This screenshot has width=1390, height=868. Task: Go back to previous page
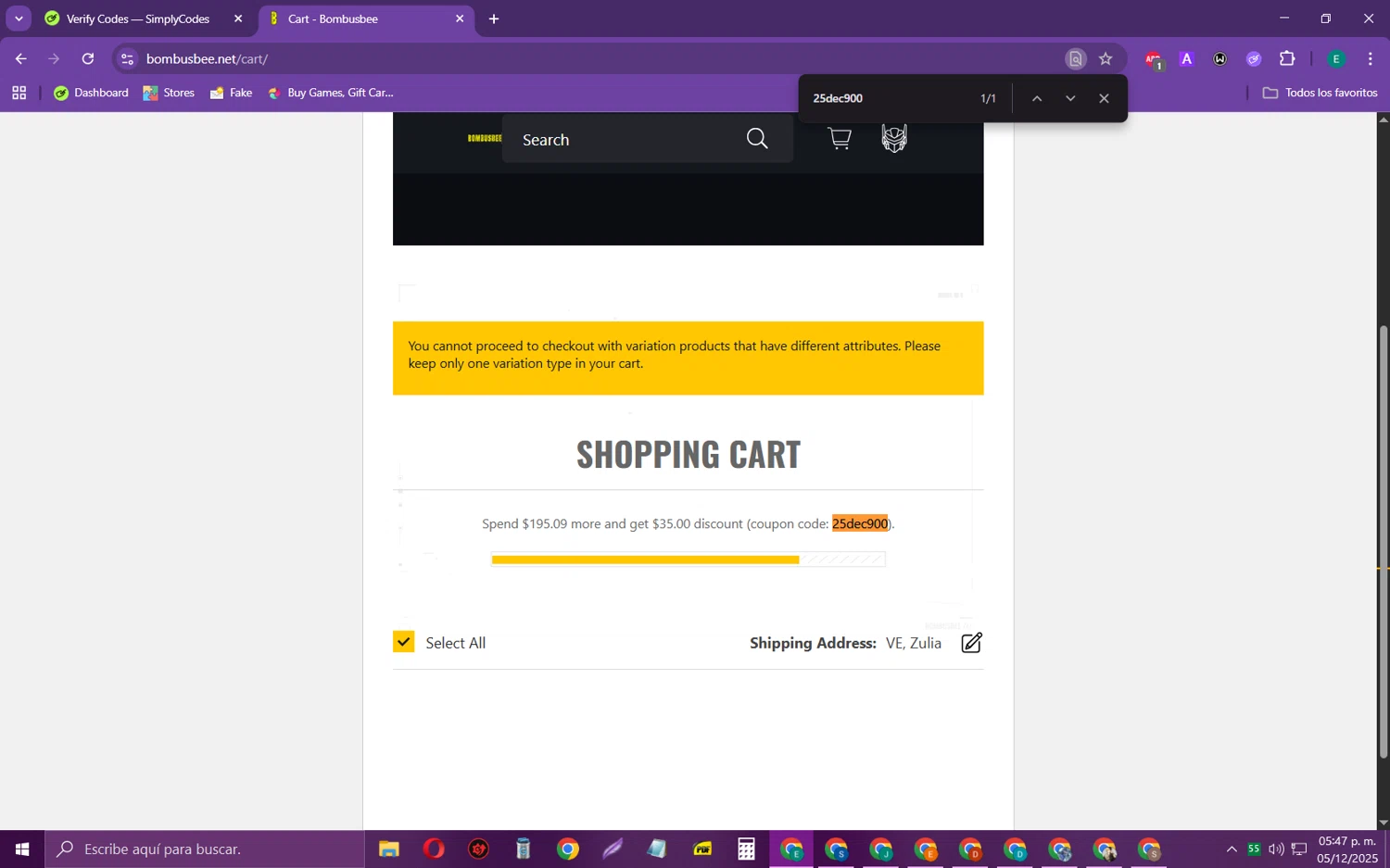click(x=21, y=58)
